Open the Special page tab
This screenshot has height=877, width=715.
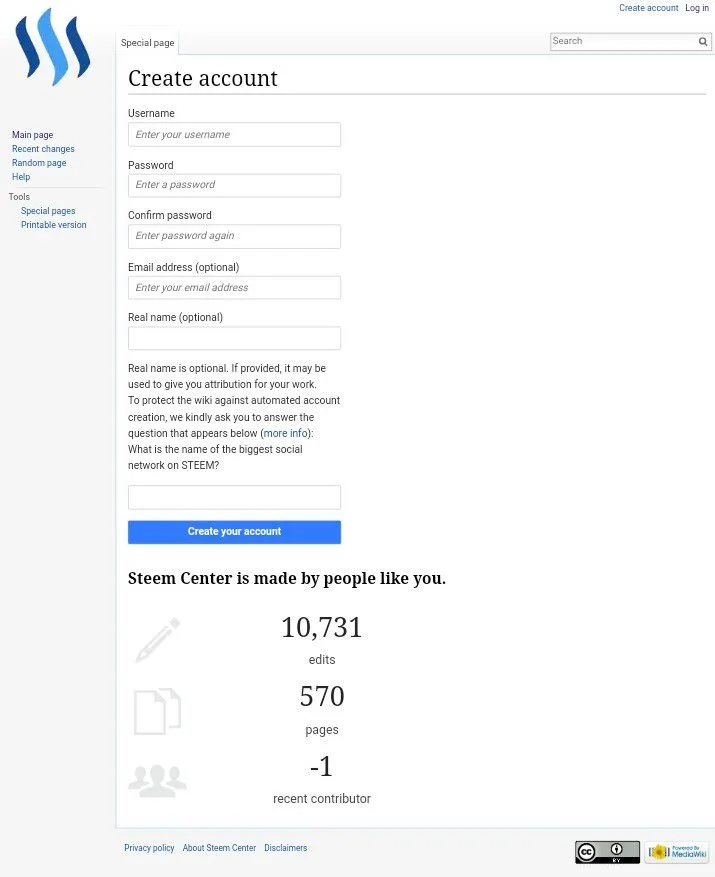(x=148, y=43)
